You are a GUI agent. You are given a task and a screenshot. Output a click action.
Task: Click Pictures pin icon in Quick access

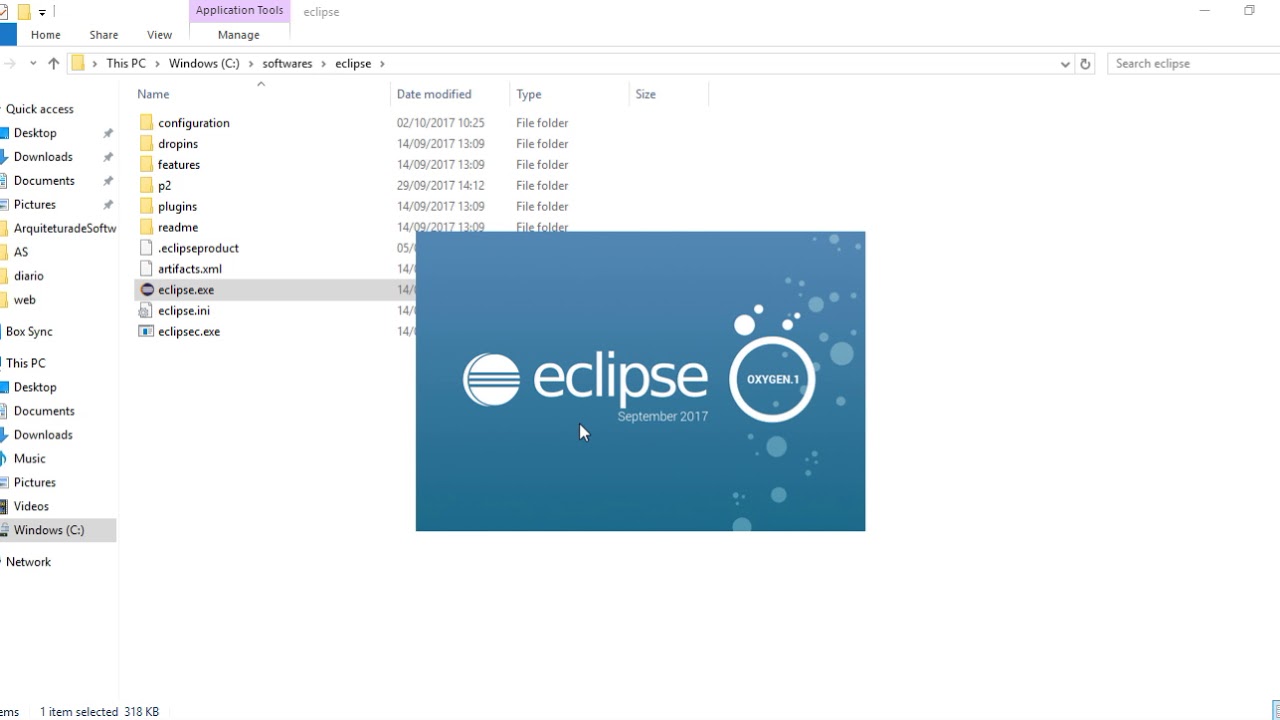point(108,205)
